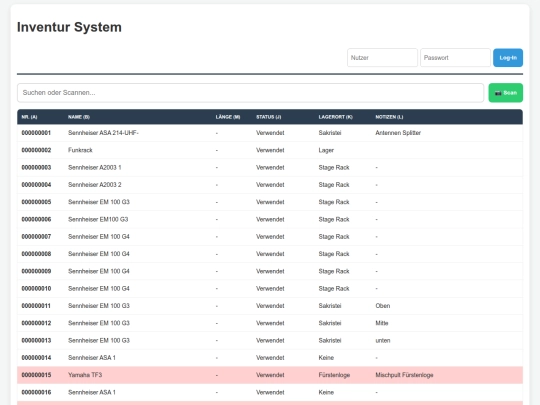Viewport: 540px width, 405px height.
Task: Select item number 000000009
Action: point(36,271)
